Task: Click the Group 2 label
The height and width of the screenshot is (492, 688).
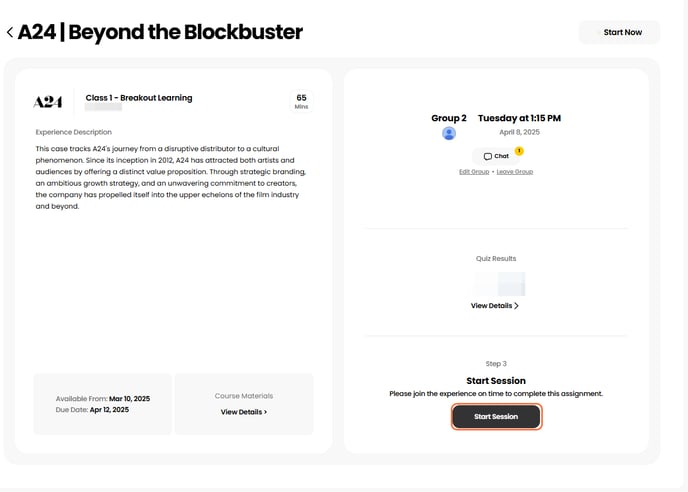Action: (449, 118)
